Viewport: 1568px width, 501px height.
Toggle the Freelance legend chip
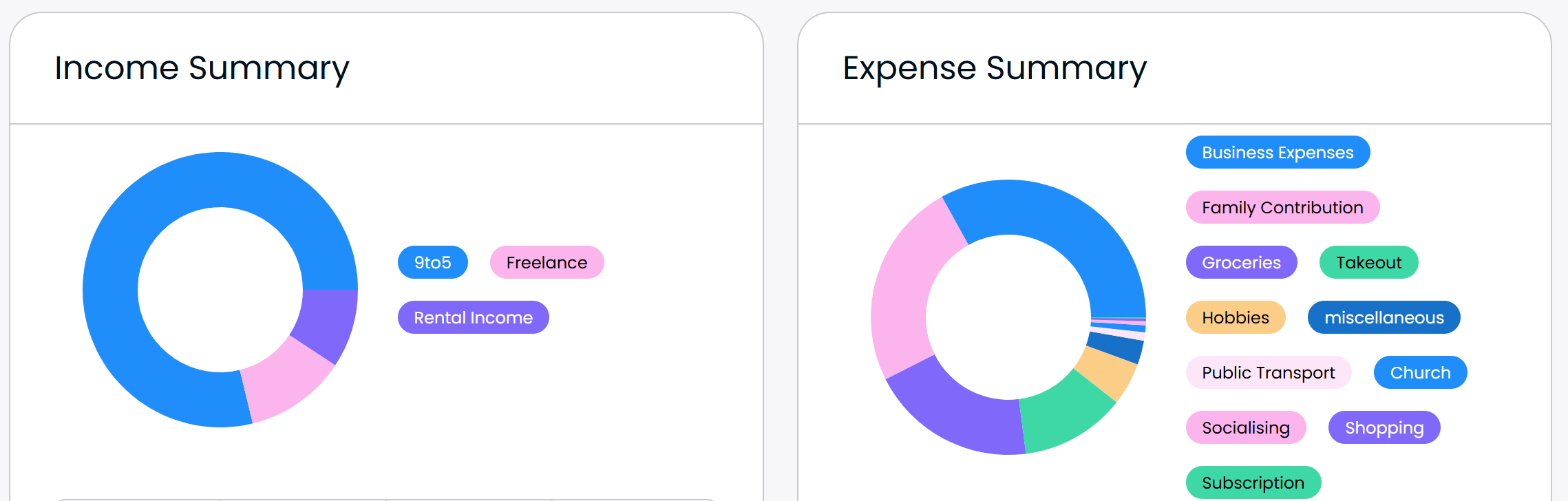pos(547,262)
